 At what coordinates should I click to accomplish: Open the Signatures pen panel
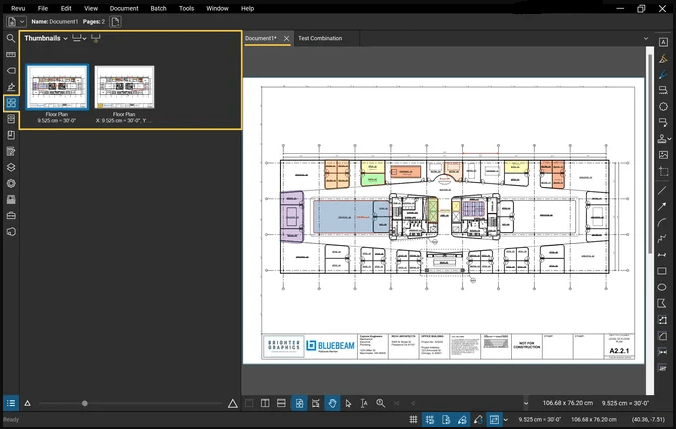tap(11, 87)
